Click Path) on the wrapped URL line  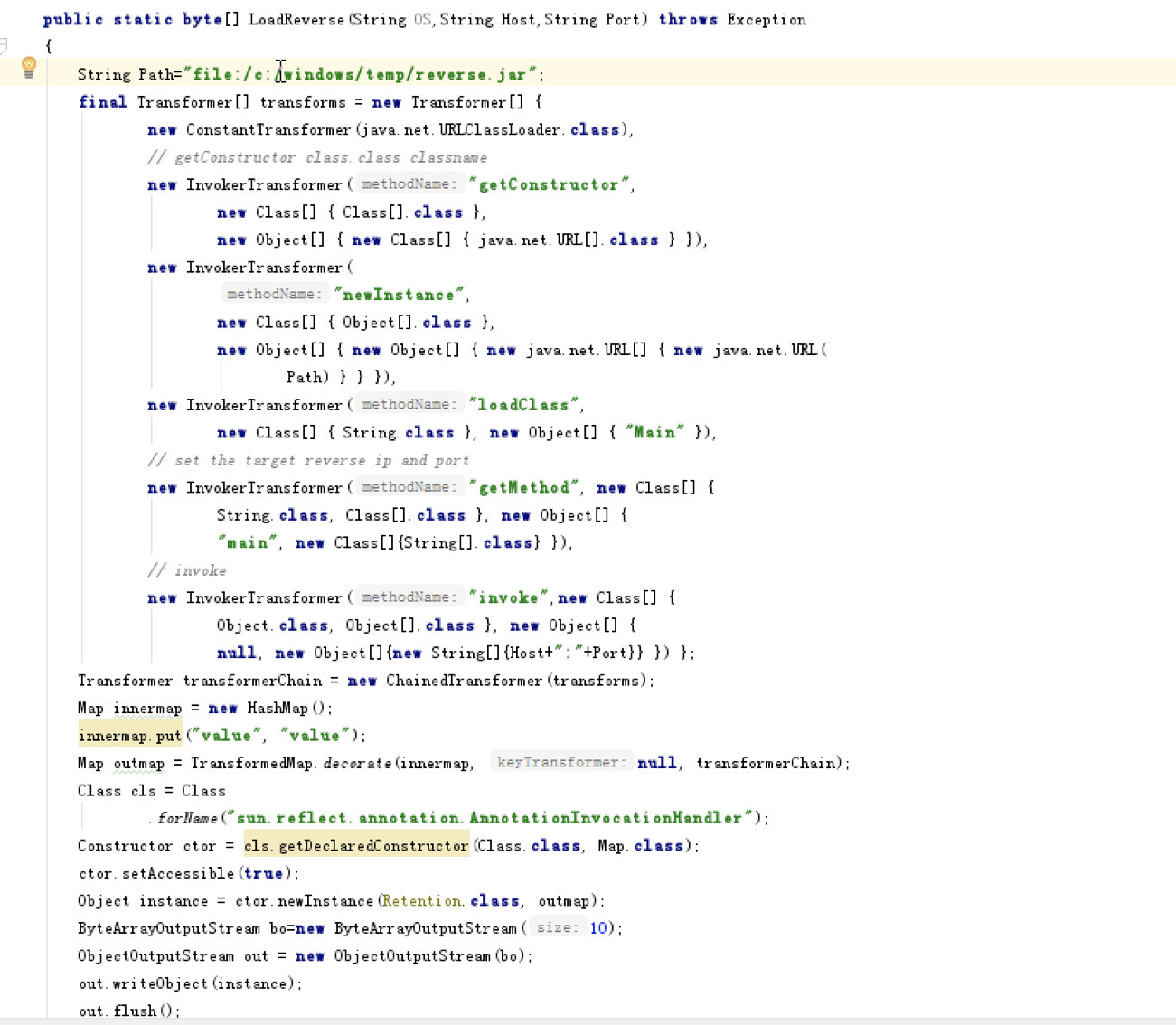[307, 378]
